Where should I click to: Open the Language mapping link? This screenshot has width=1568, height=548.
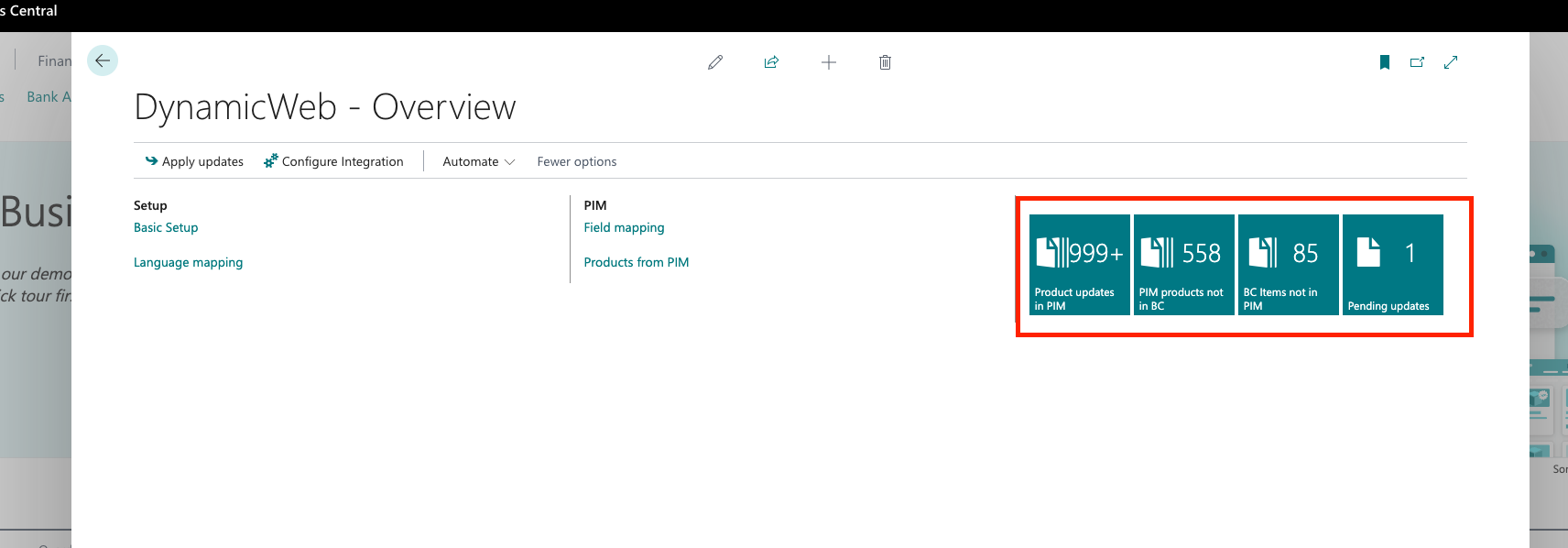tap(188, 262)
